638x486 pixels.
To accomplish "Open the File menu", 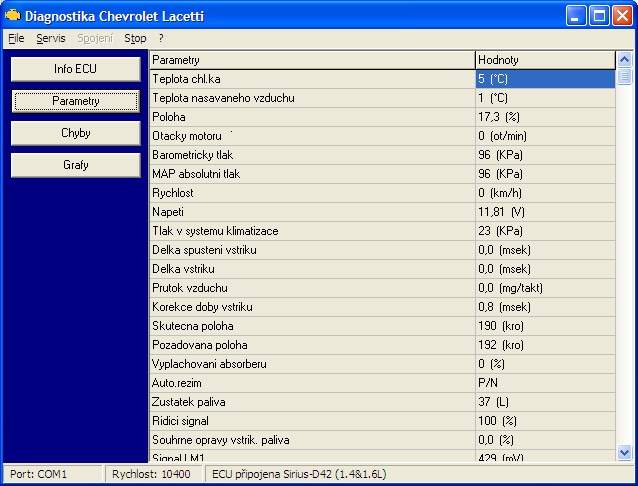I will pos(16,38).
